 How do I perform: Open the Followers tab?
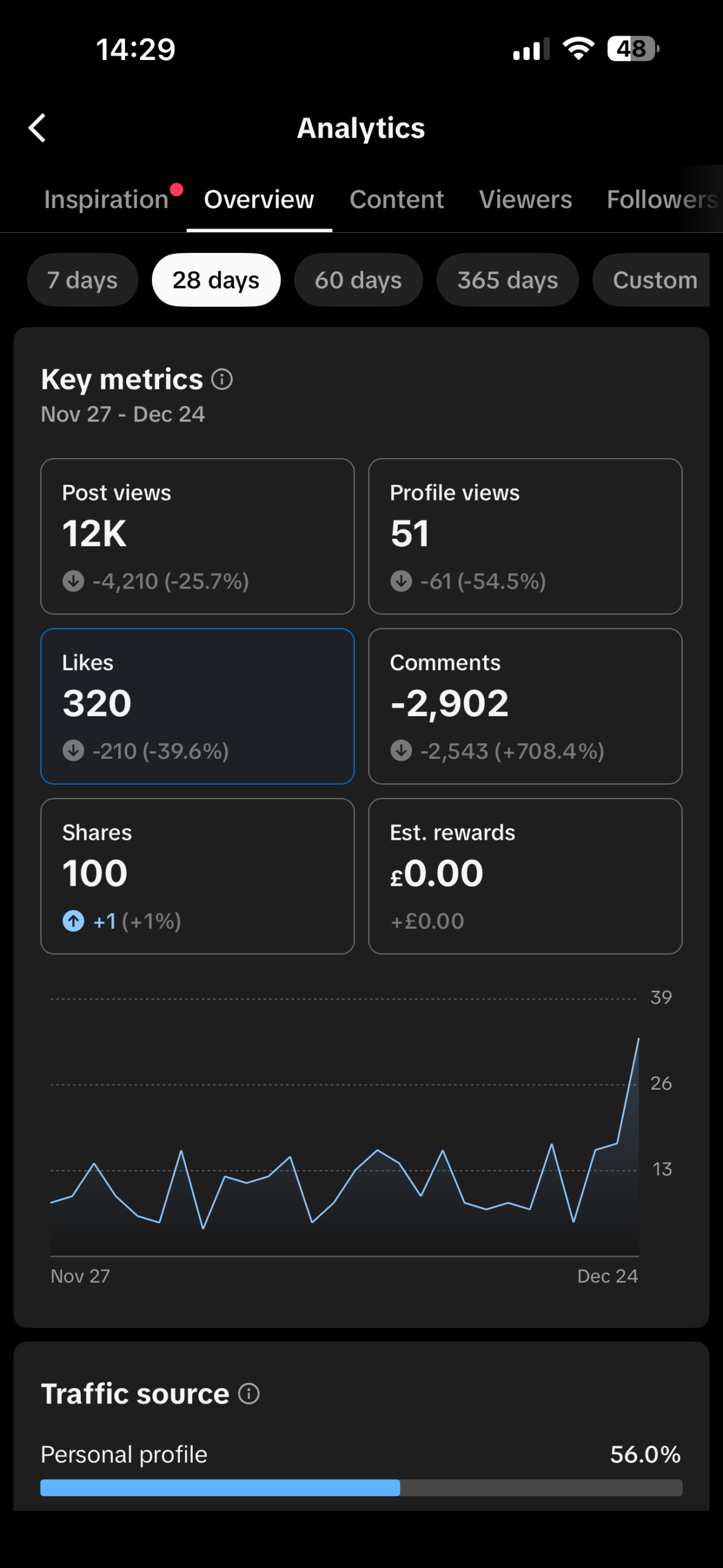point(661,200)
